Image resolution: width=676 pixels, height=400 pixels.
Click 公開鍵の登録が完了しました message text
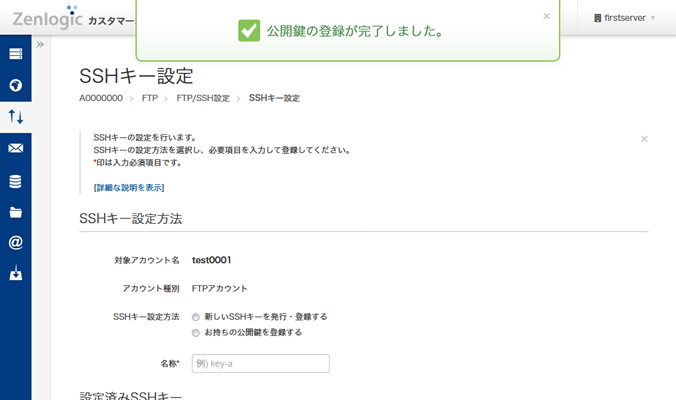355,31
